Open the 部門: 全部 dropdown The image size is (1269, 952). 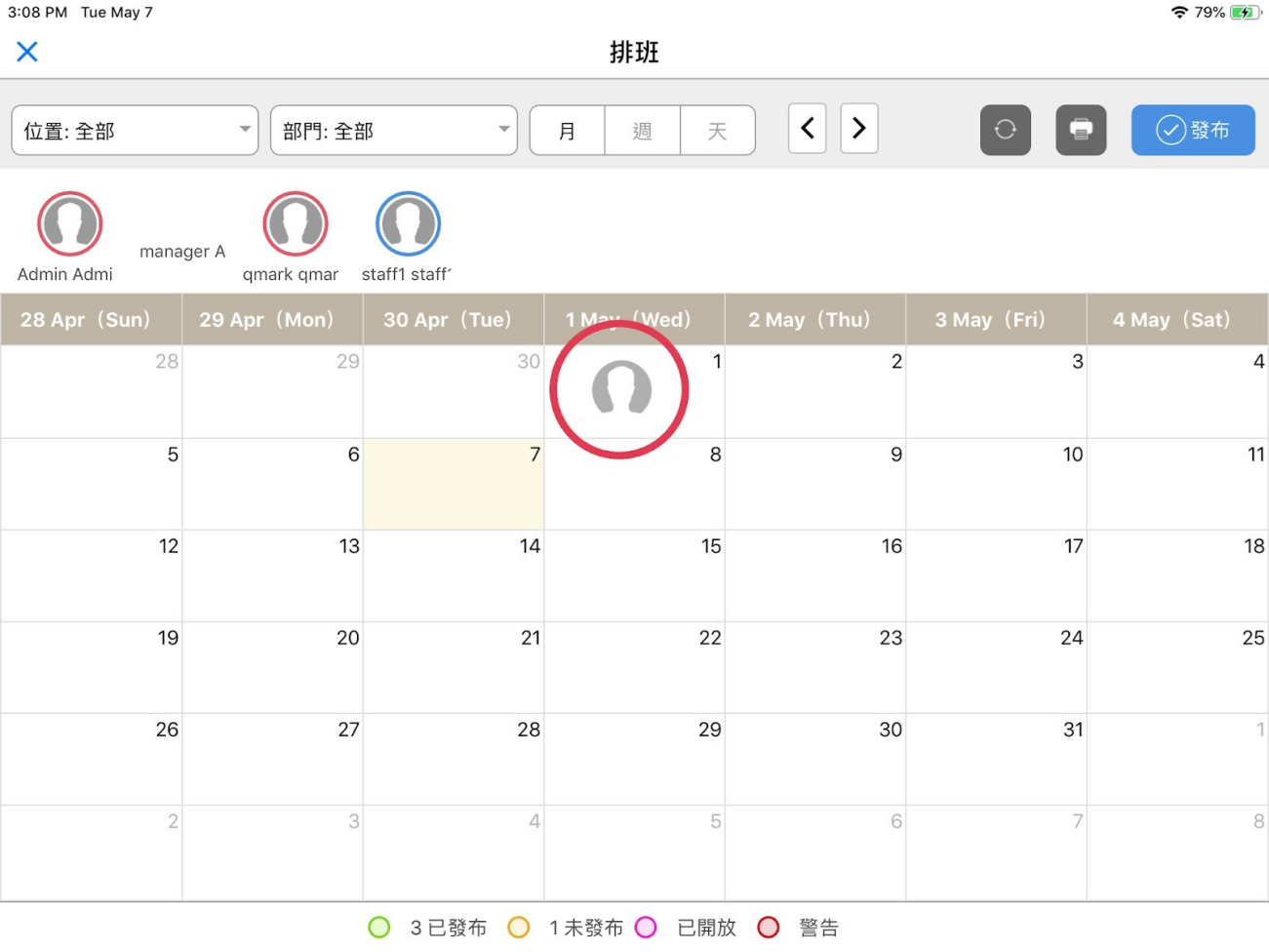(x=394, y=131)
